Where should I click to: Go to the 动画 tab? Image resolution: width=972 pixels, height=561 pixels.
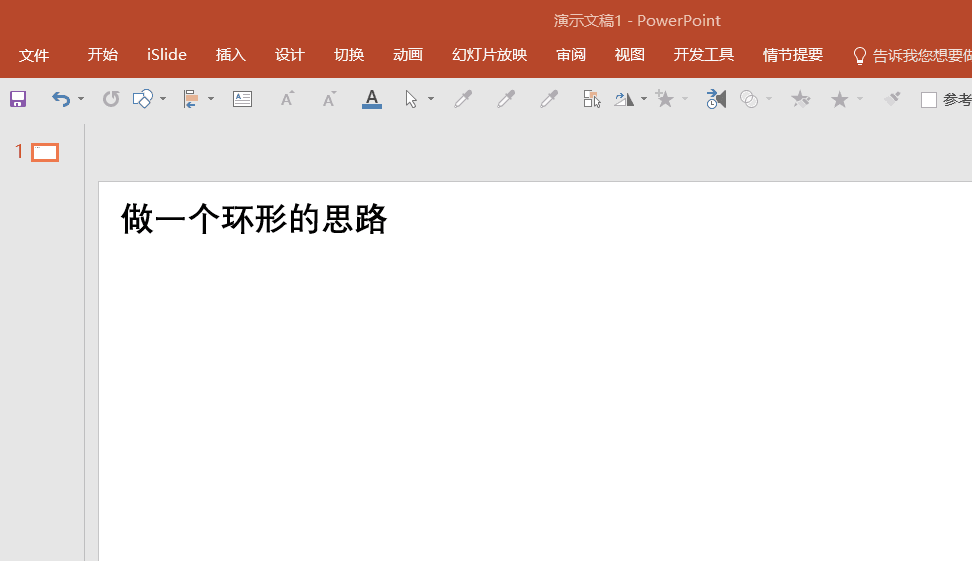(x=408, y=55)
